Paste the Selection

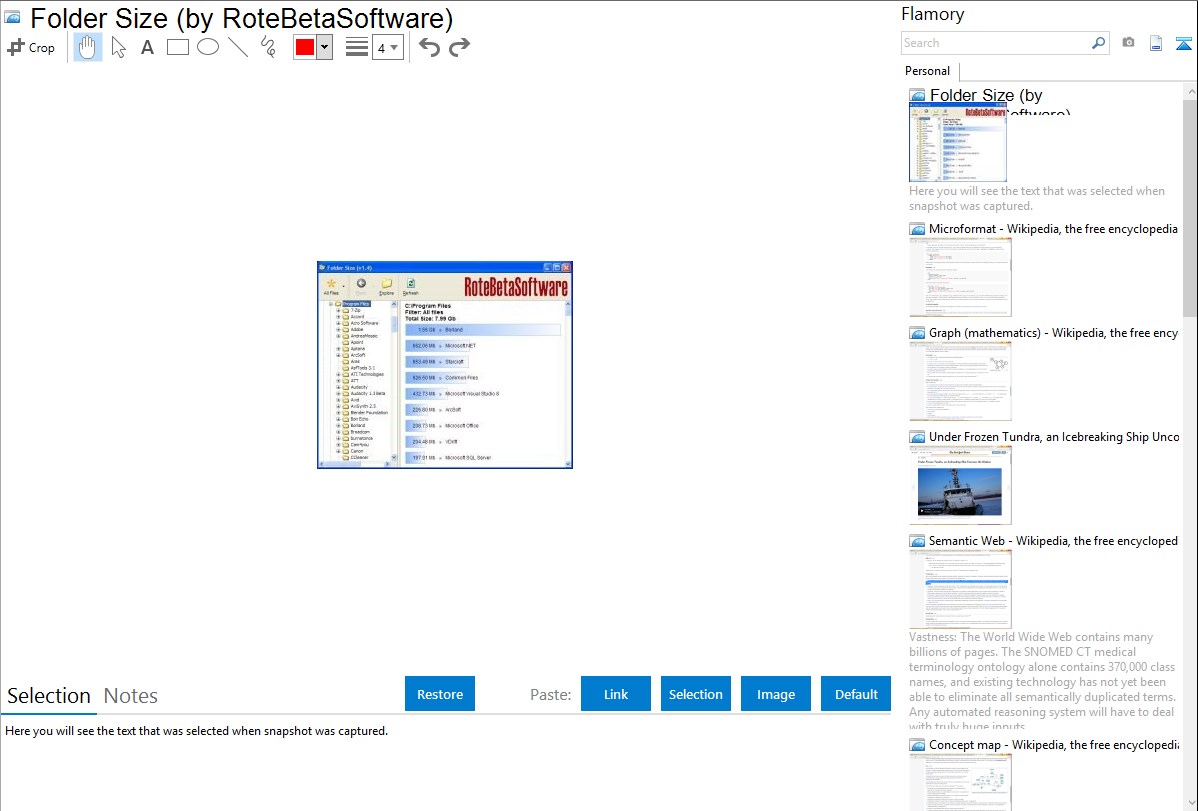696,694
